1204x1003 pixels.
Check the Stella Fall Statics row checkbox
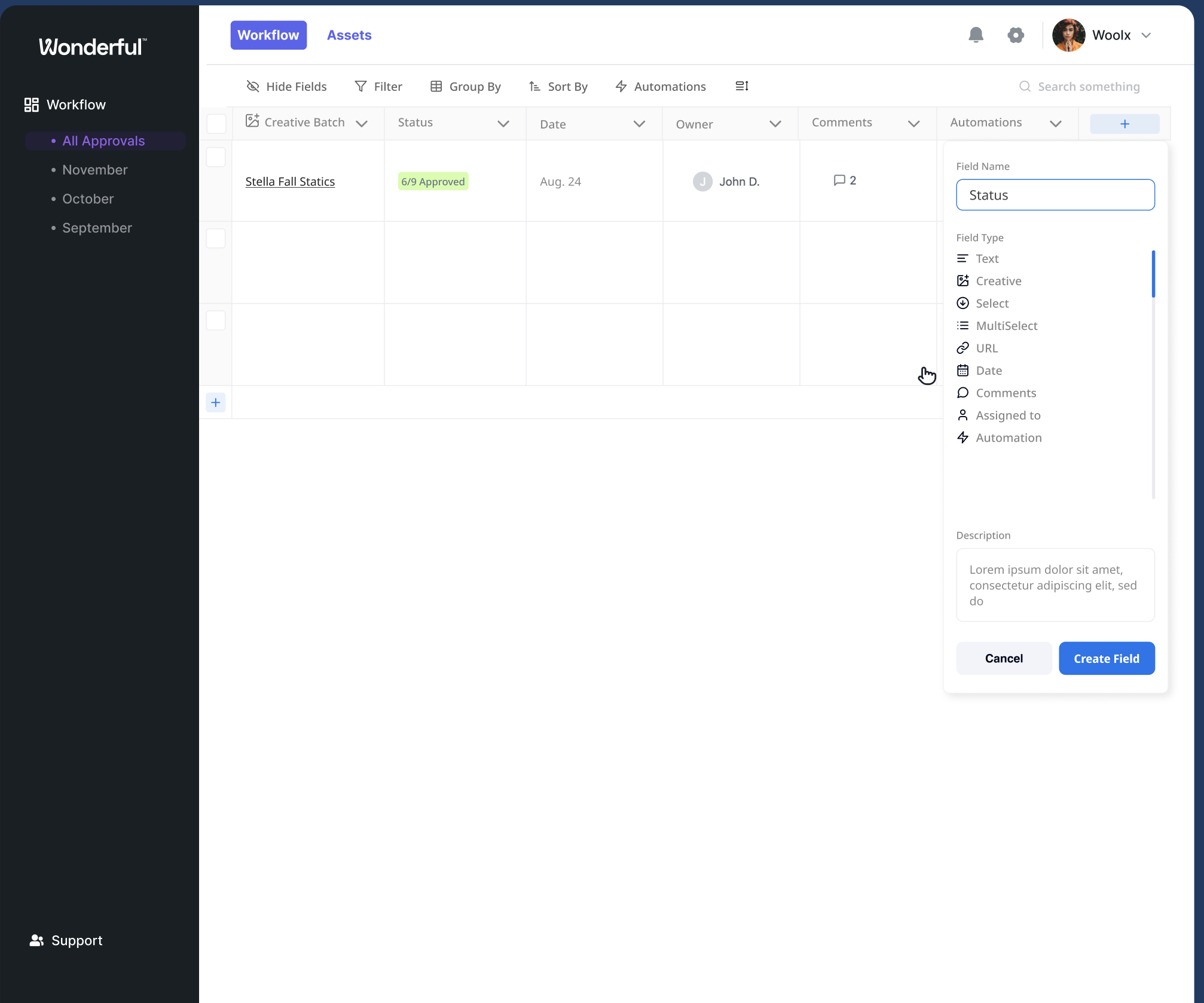click(x=216, y=157)
